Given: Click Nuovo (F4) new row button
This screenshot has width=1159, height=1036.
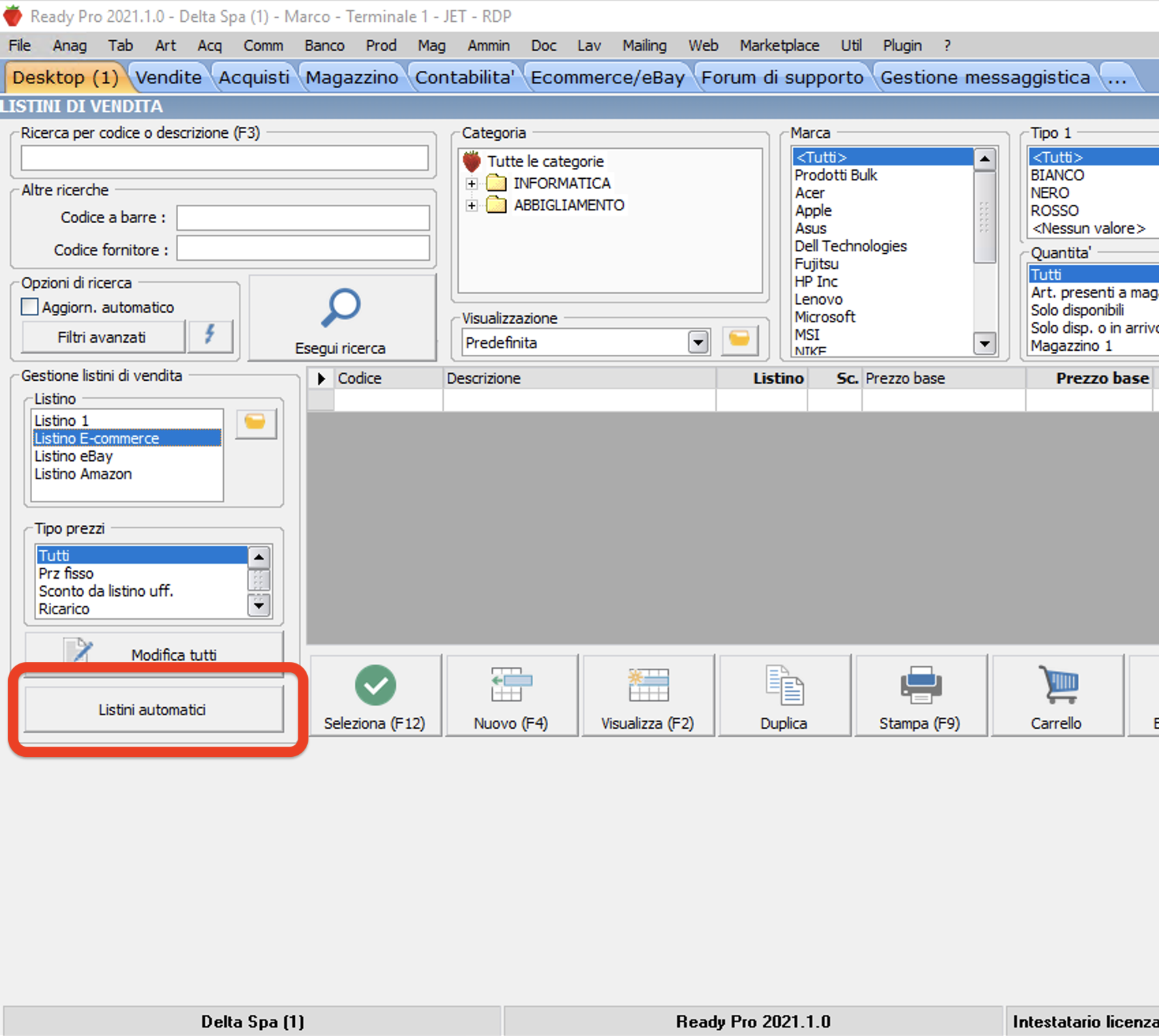Looking at the screenshot, I should click(x=511, y=696).
